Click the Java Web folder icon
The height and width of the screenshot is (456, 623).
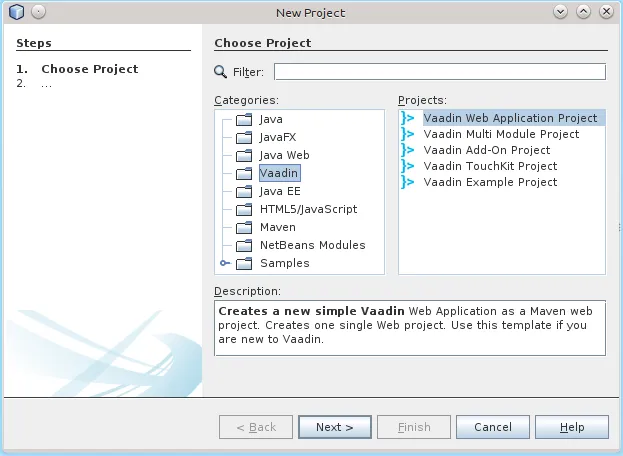pos(244,155)
